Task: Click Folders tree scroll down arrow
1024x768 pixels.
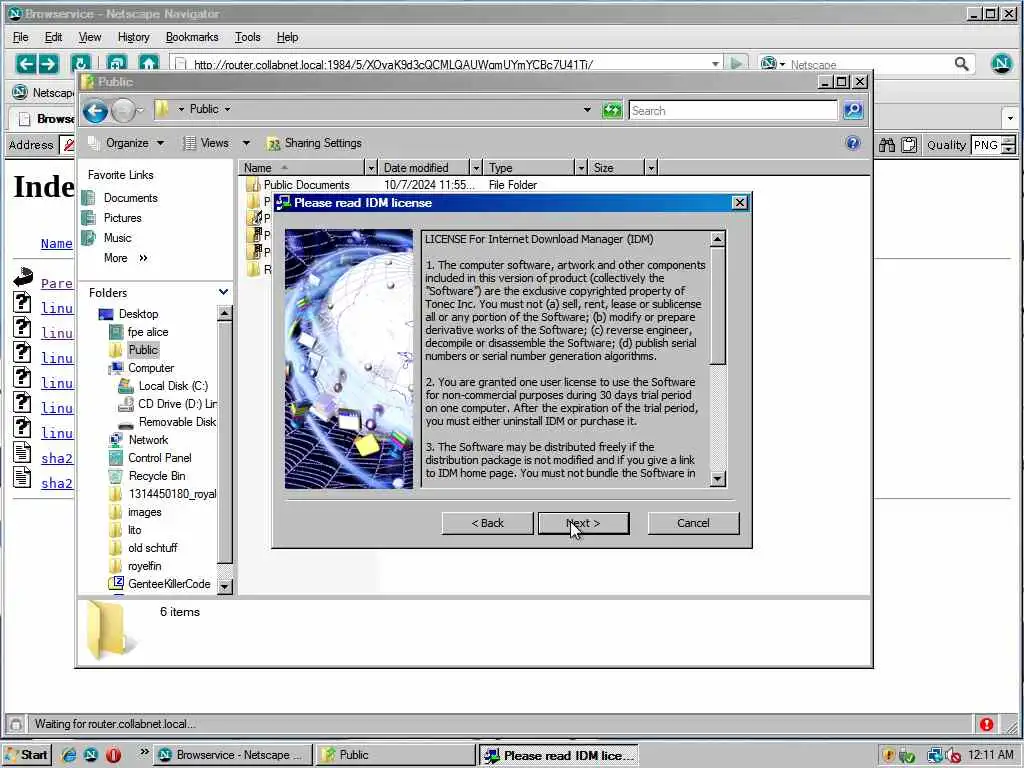Action: click(224, 586)
